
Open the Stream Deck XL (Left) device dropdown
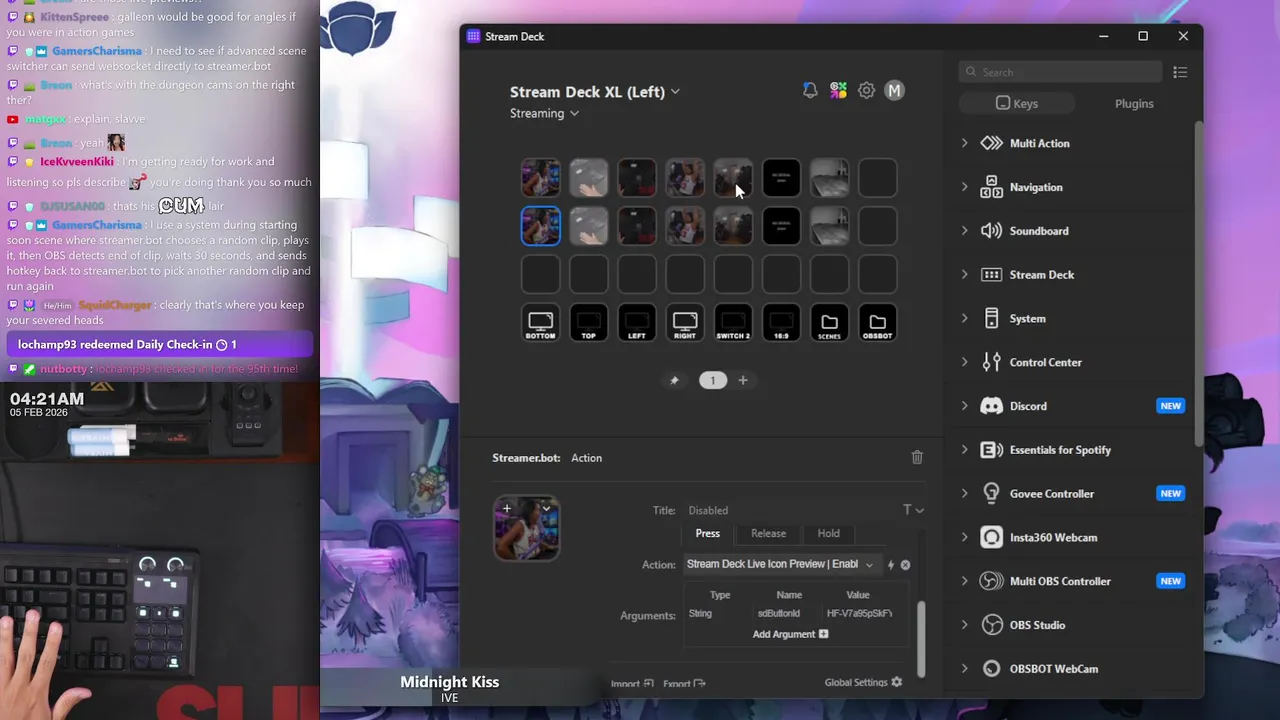point(595,91)
